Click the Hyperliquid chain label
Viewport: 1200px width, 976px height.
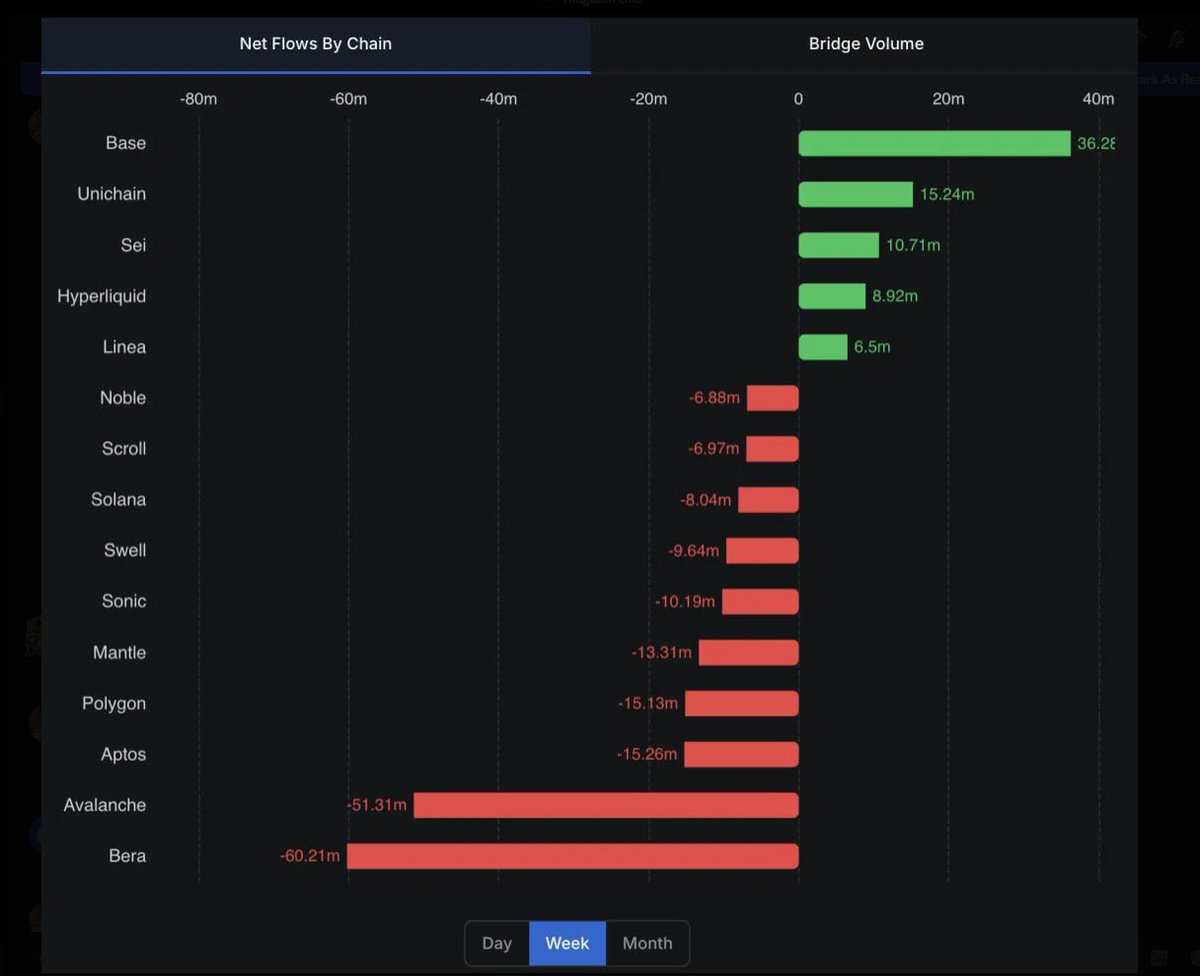(x=101, y=296)
